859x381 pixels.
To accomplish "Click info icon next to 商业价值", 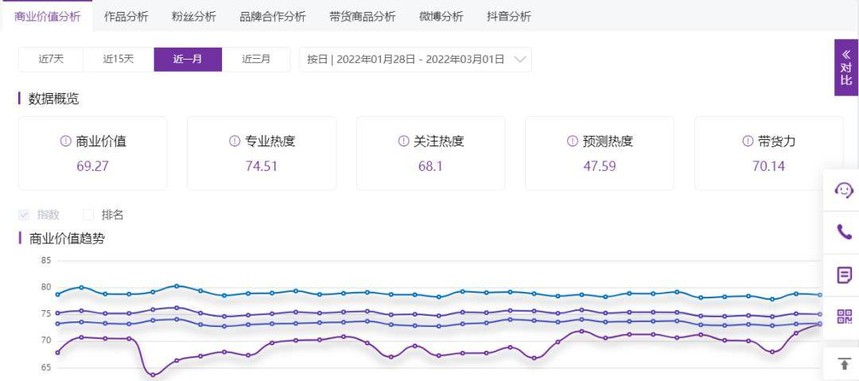I will click(x=66, y=141).
